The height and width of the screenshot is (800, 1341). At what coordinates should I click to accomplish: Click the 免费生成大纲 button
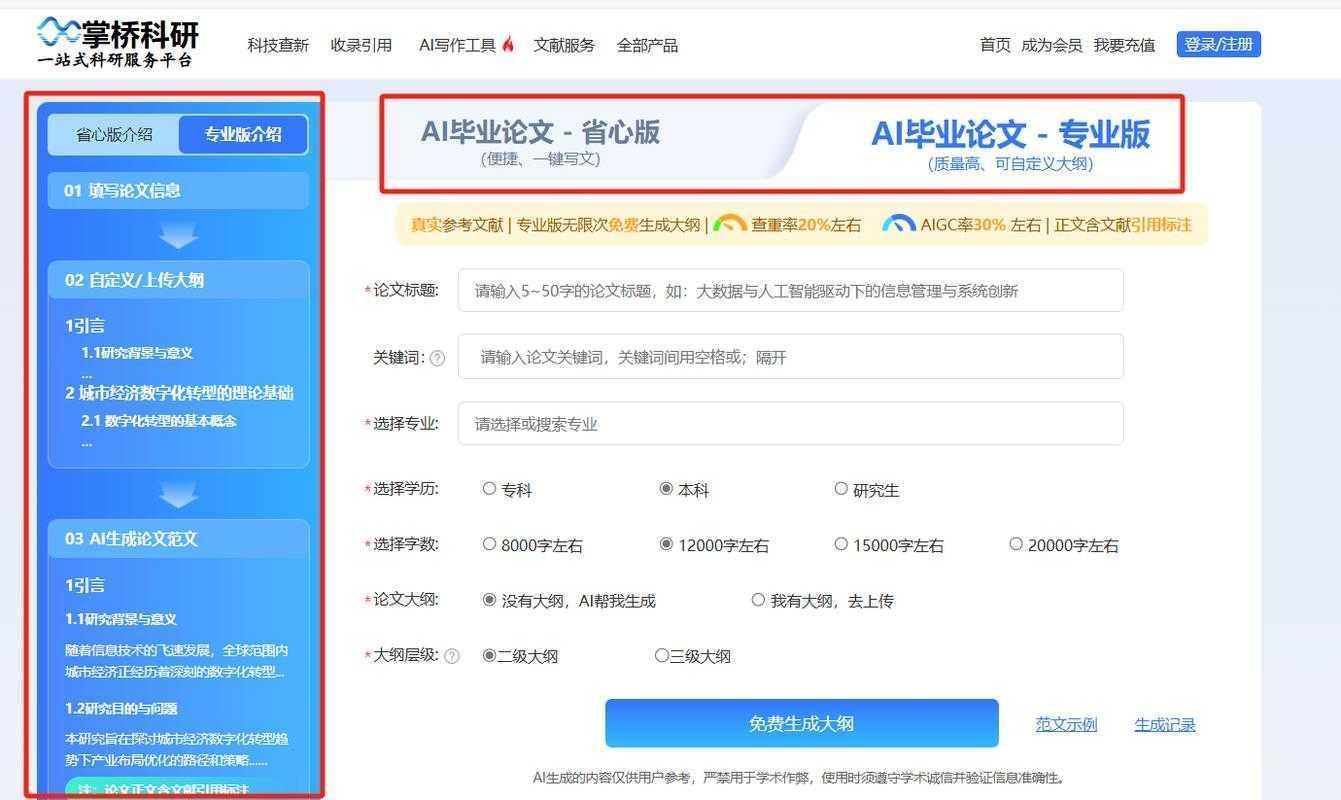[x=801, y=722]
